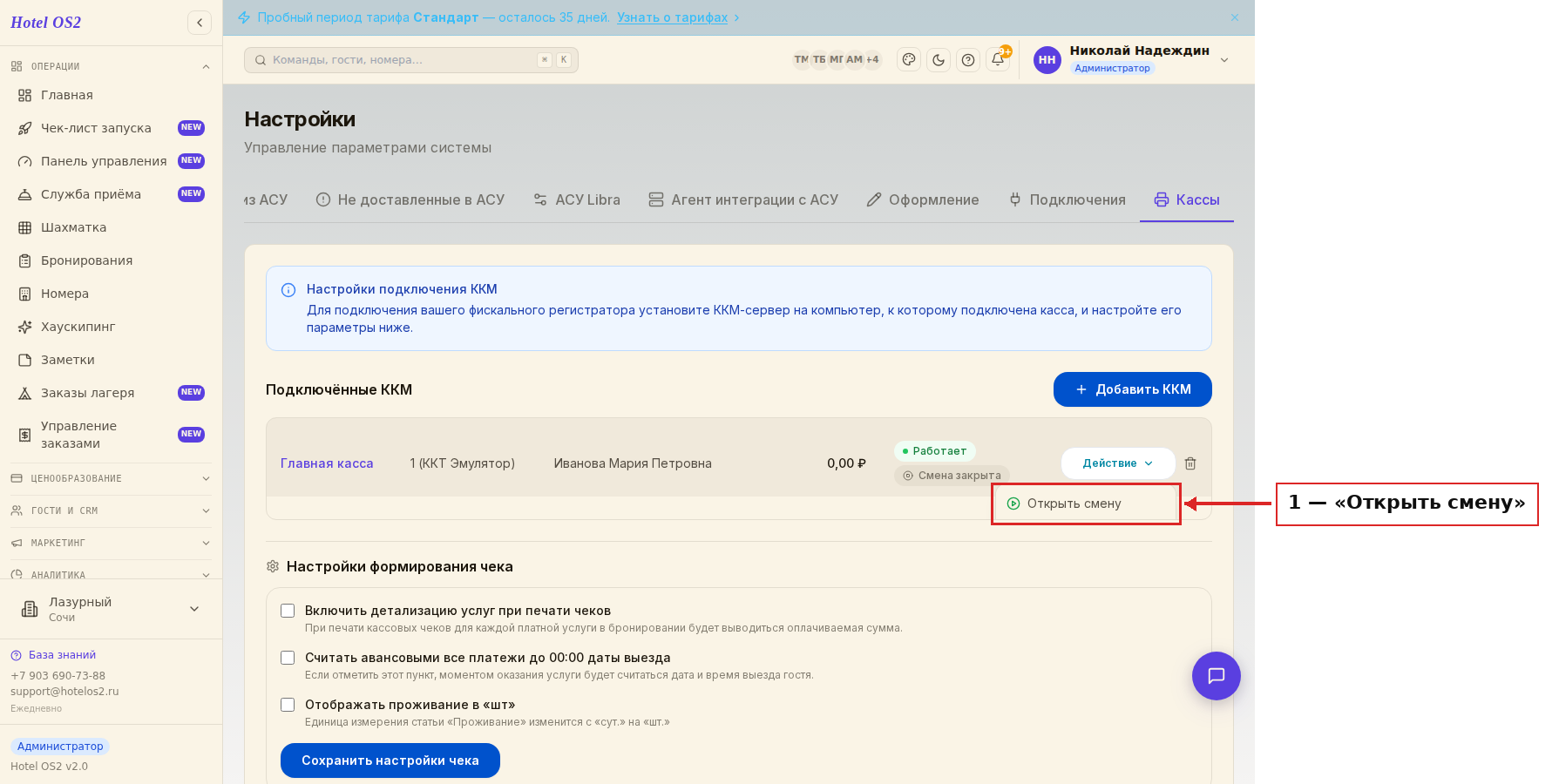Tick Отображать проживание в «шт» checkbox

coord(288,705)
